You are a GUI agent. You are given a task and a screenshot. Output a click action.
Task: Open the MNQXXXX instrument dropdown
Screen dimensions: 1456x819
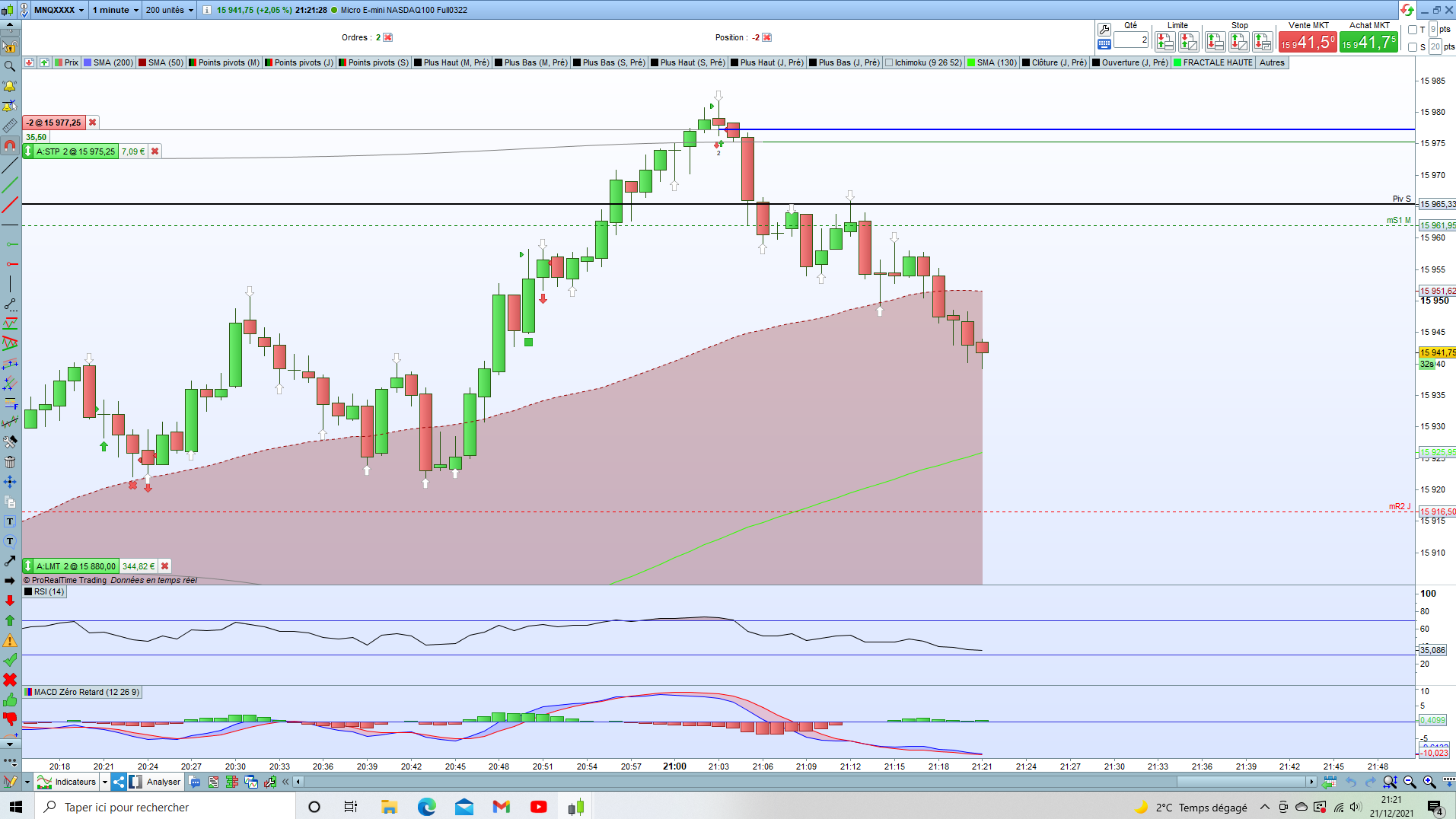pos(59,10)
